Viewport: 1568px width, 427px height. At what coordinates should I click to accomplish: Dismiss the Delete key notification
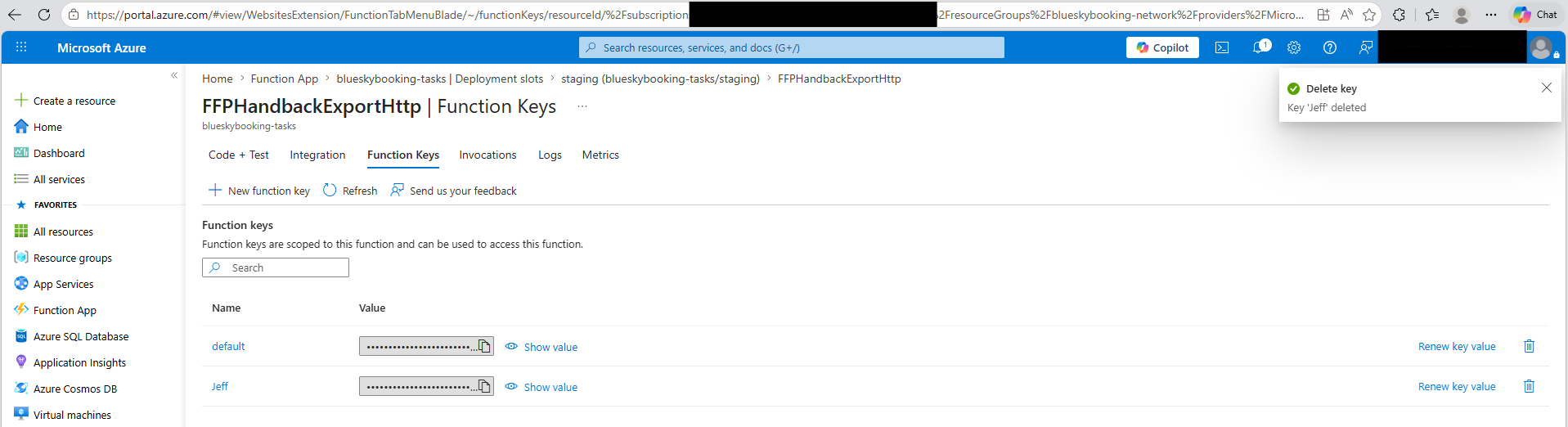tap(1546, 88)
